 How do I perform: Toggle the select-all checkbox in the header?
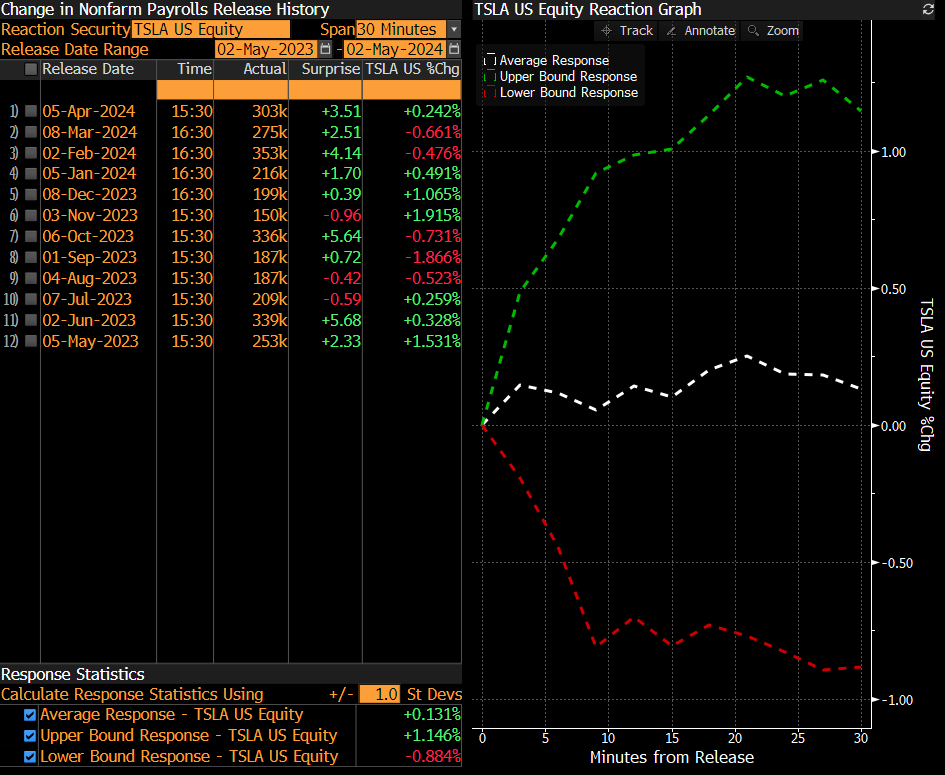30,69
